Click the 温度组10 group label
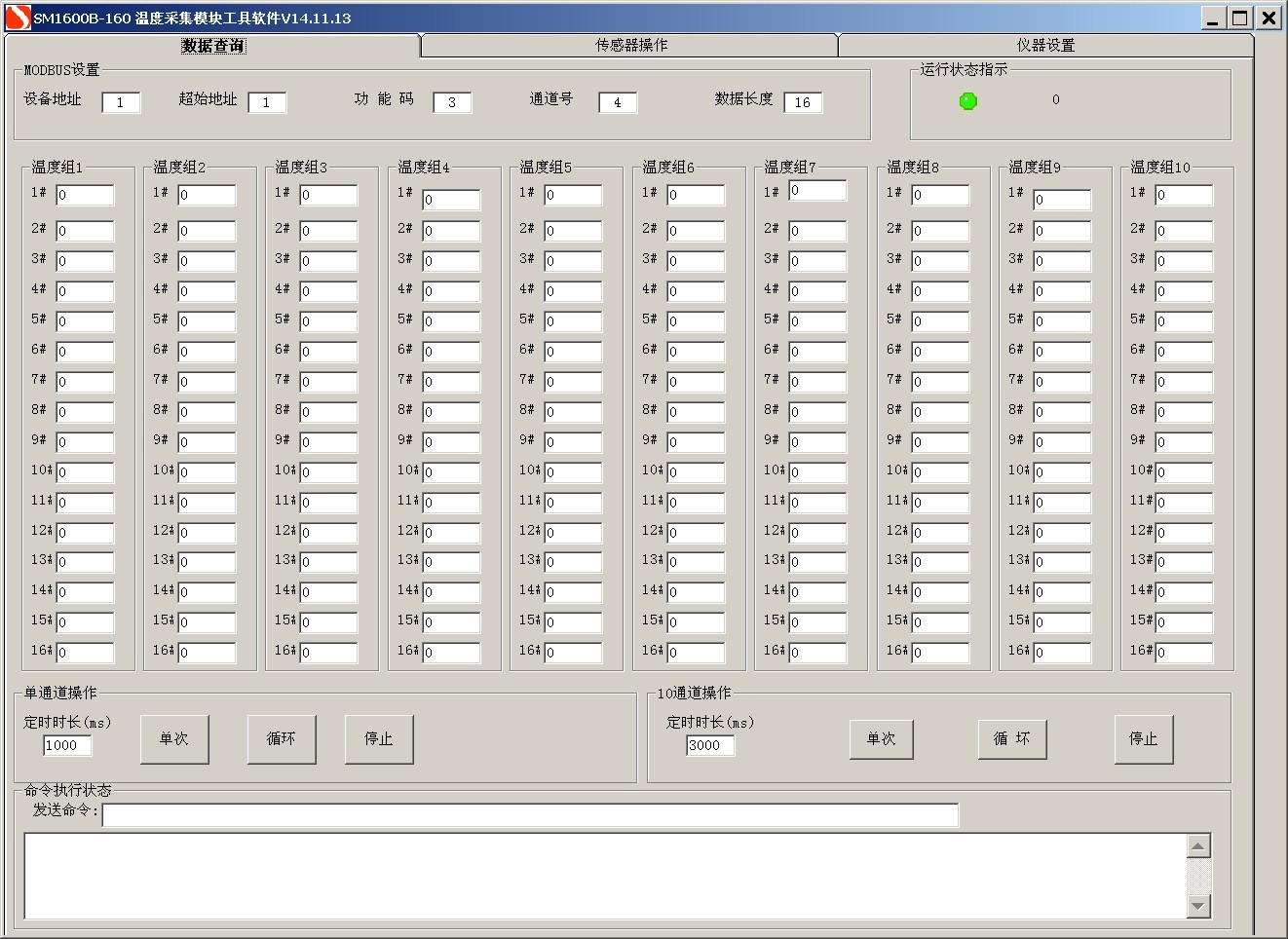The image size is (1288, 939). 1160,168
